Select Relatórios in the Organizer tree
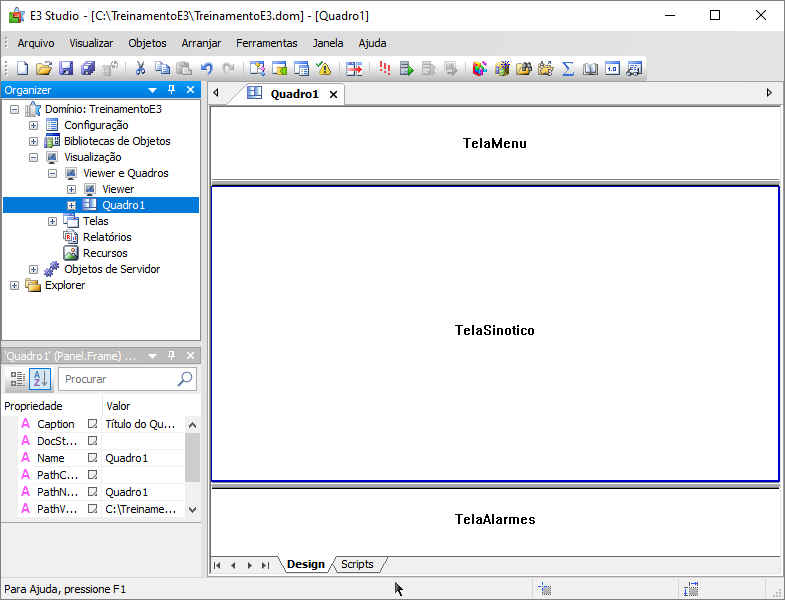Viewport: 785px width, 600px height. coord(107,237)
